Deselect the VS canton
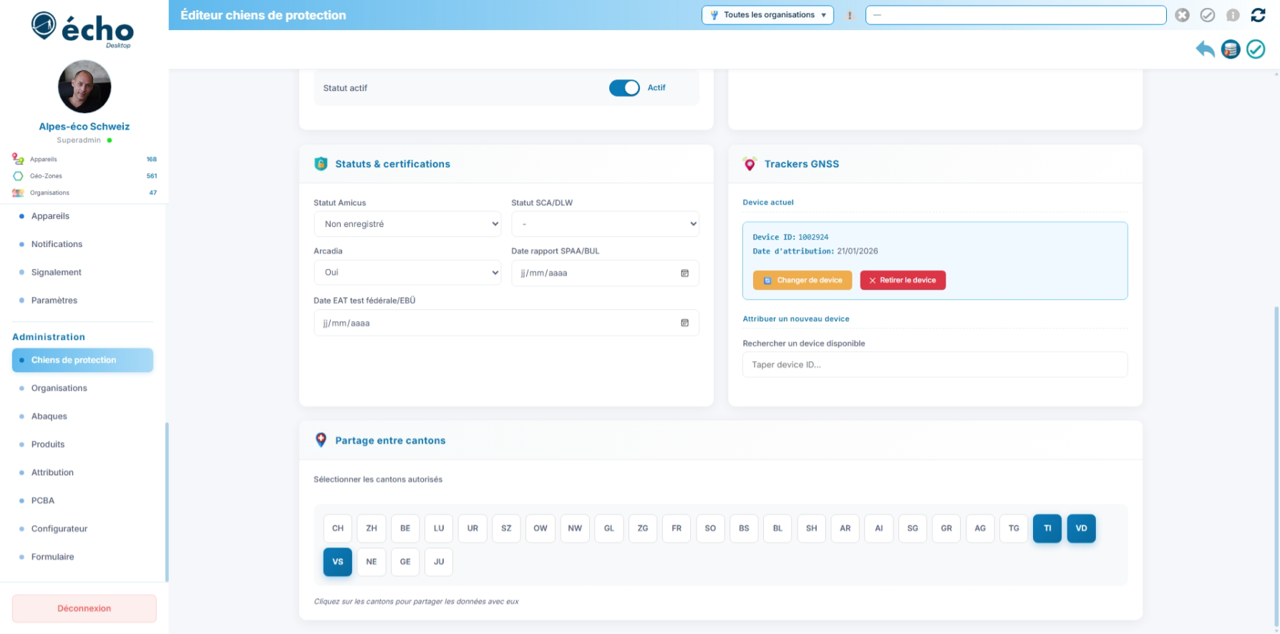 pyautogui.click(x=337, y=562)
